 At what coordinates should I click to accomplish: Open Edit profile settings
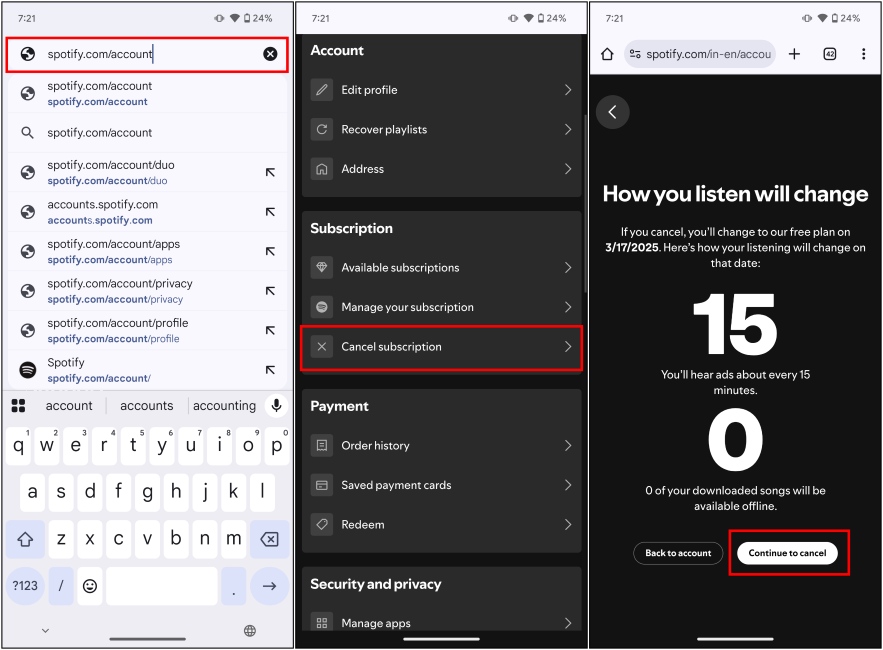(x=442, y=90)
